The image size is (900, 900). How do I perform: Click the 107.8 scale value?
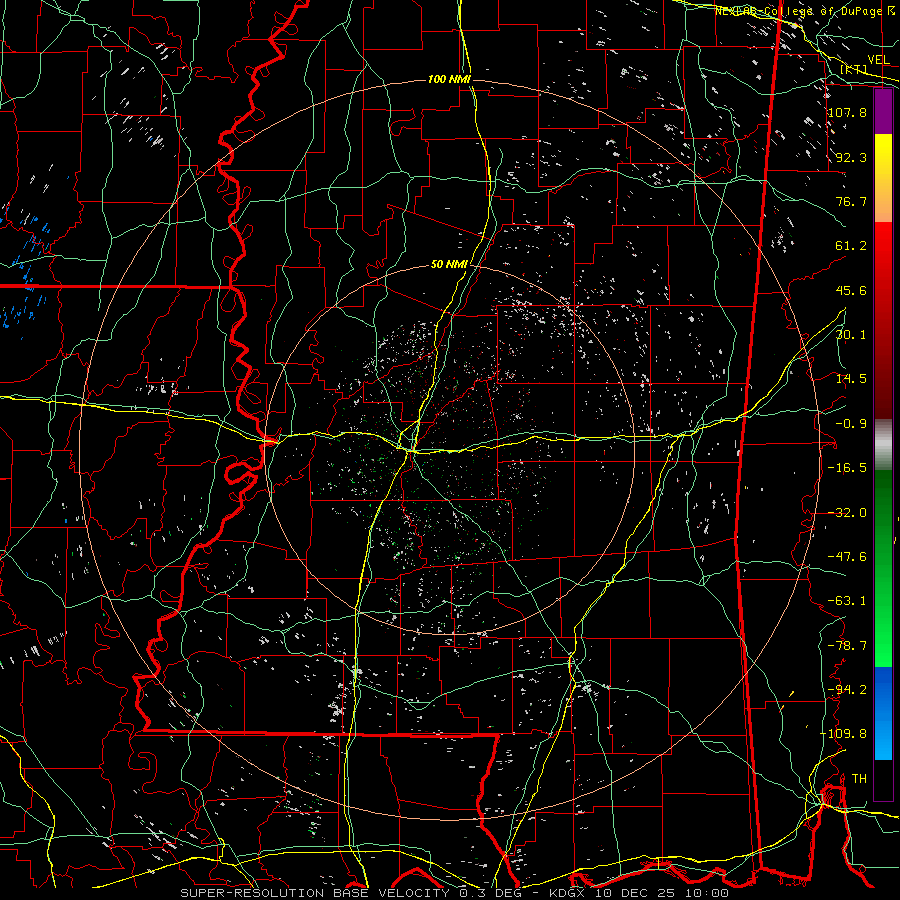(848, 112)
